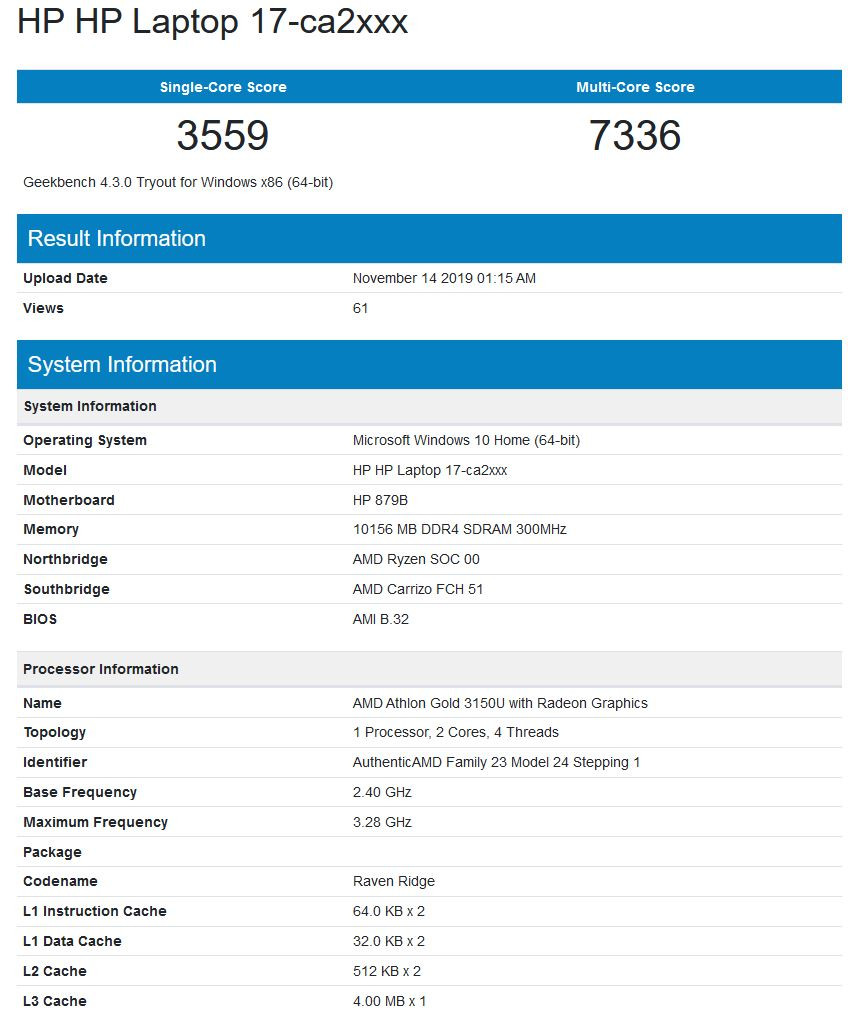Viewport: 848px width, 1025px height.
Task: Click the Topology label
Action: (x=54, y=733)
